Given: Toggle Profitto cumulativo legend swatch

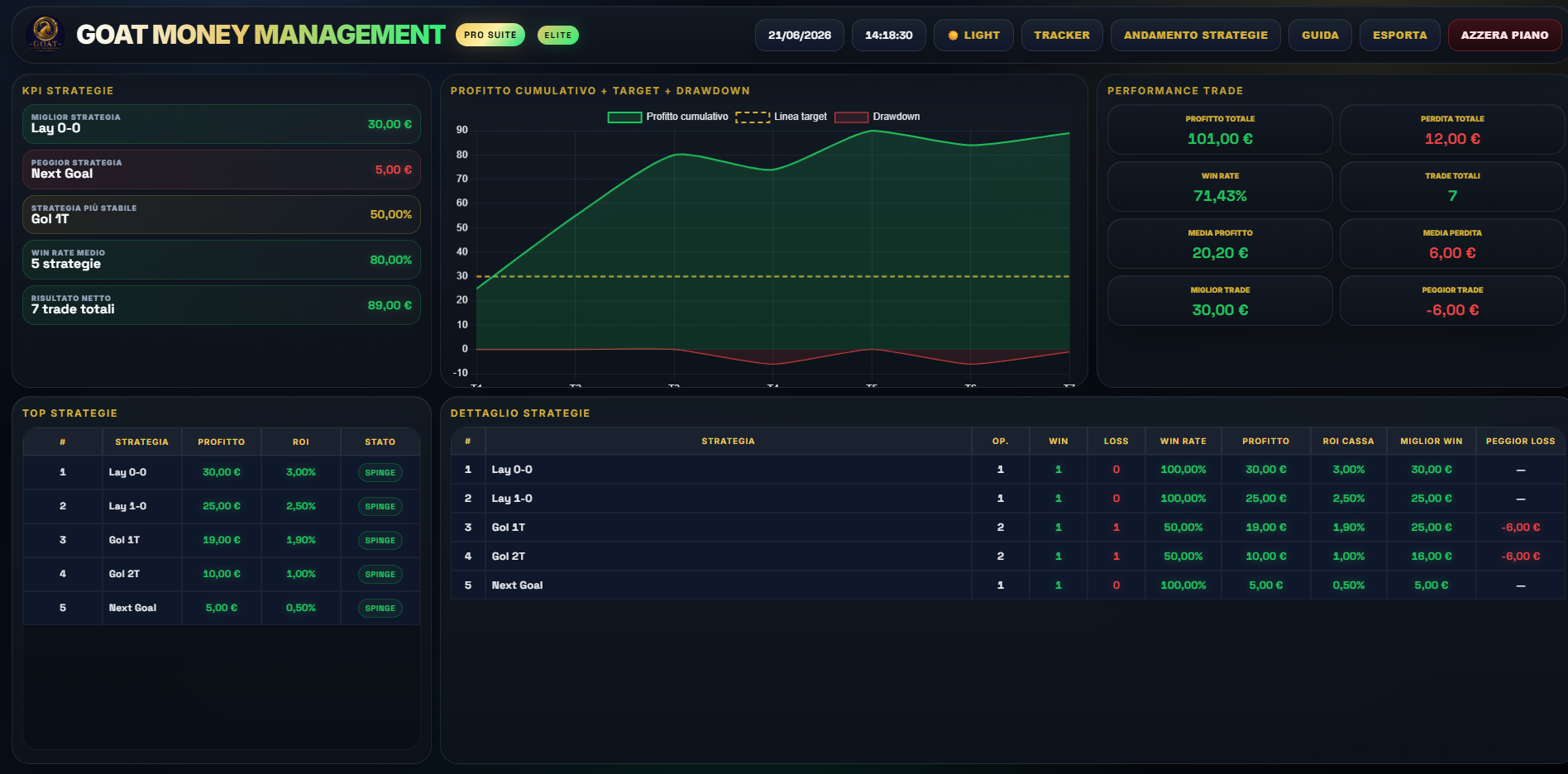Looking at the screenshot, I should pos(625,117).
